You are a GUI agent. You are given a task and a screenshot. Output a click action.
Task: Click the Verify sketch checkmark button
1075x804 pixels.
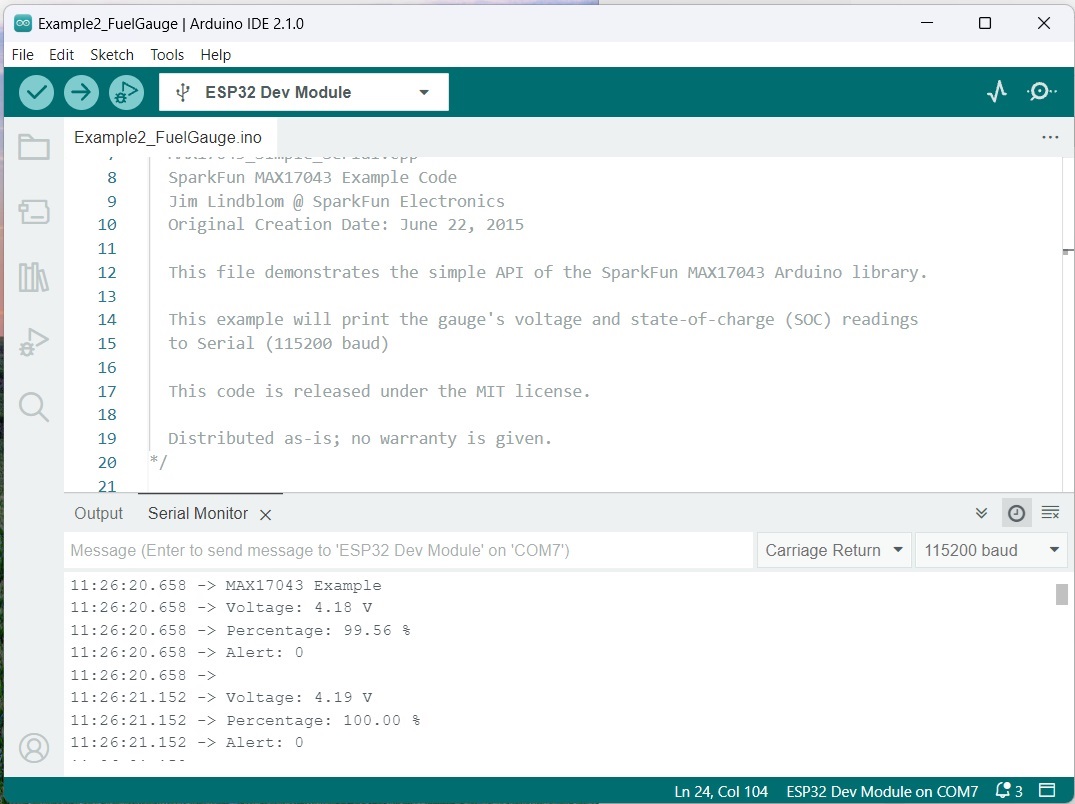click(x=36, y=92)
